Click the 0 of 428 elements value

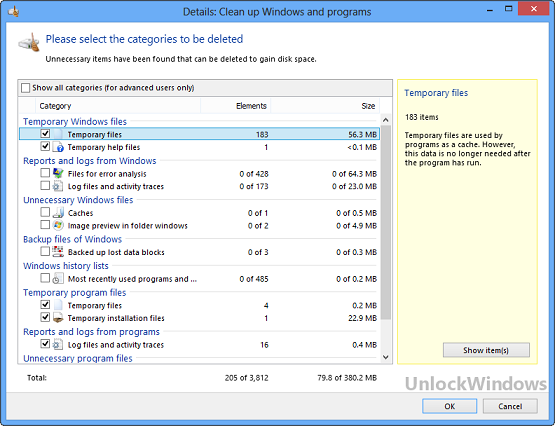(x=254, y=174)
